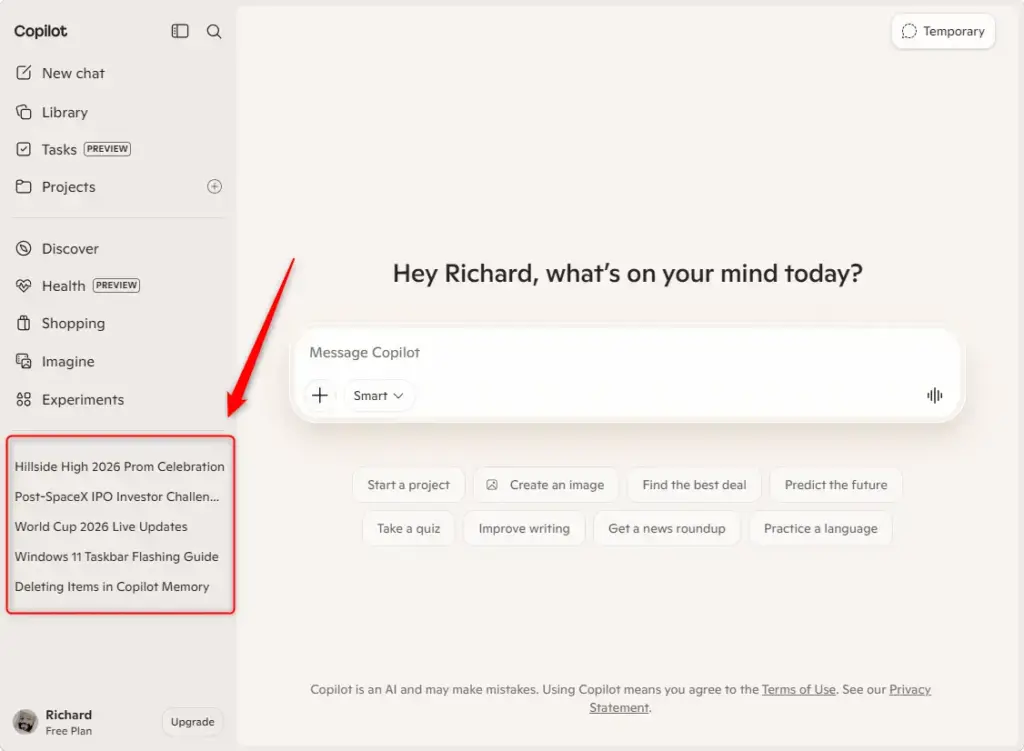This screenshot has height=751, width=1024.
Task: Open Hillside High 2026 Prom Celebration chat
Action: 120,467
